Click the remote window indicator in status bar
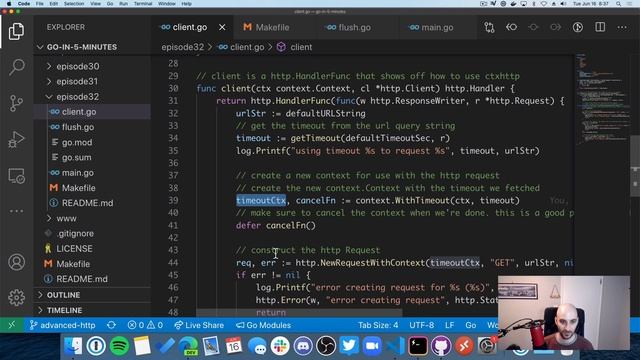This screenshot has width=640, height=360. pyautogui.click(x=12, y=325)
